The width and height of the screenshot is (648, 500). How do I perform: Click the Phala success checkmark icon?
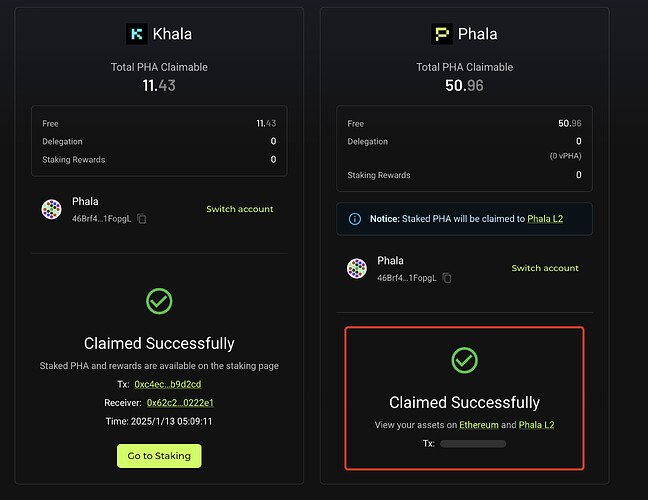(464, 359)
